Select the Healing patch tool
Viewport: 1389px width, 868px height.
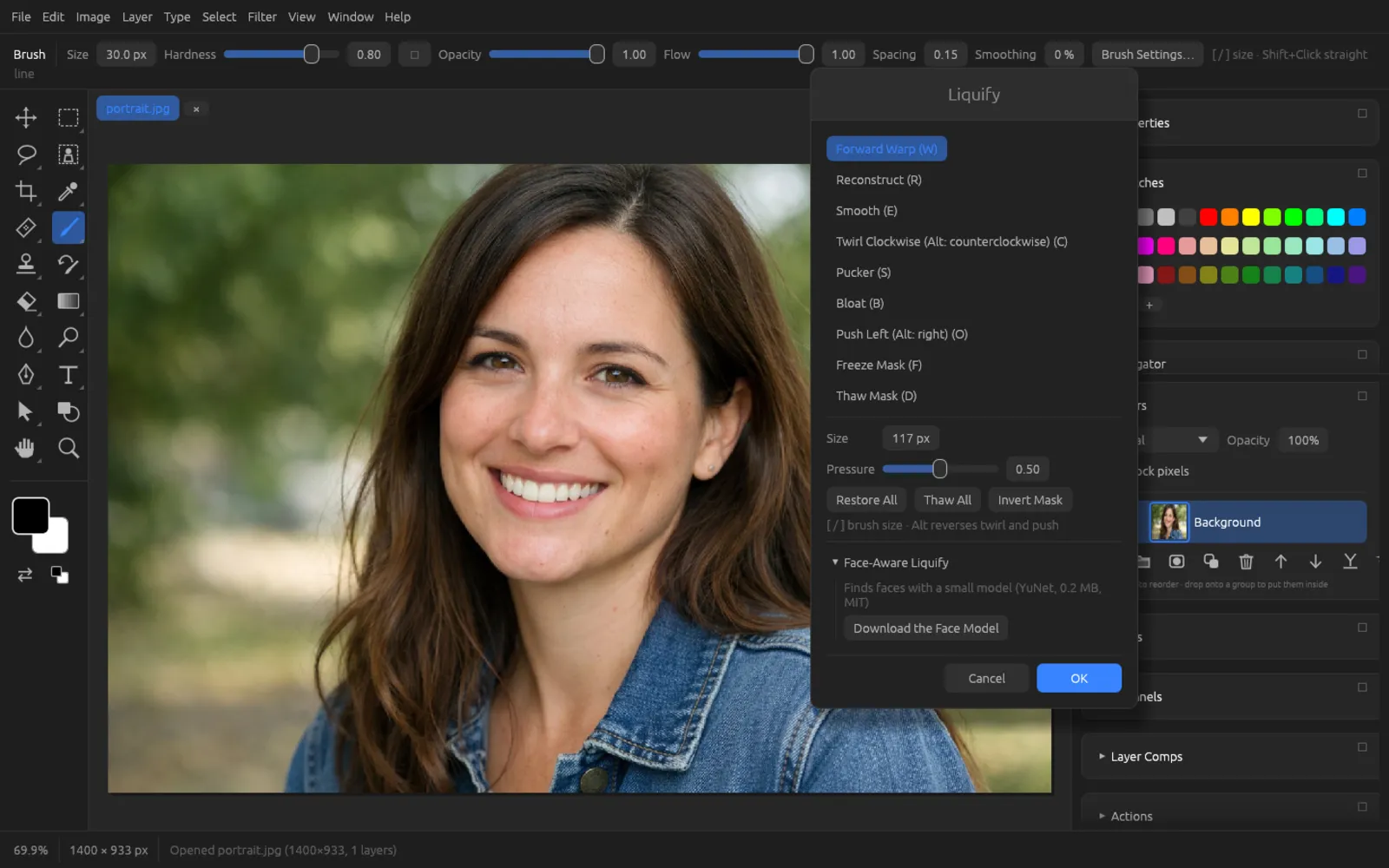pyautogui.click(x=26, y=227)
